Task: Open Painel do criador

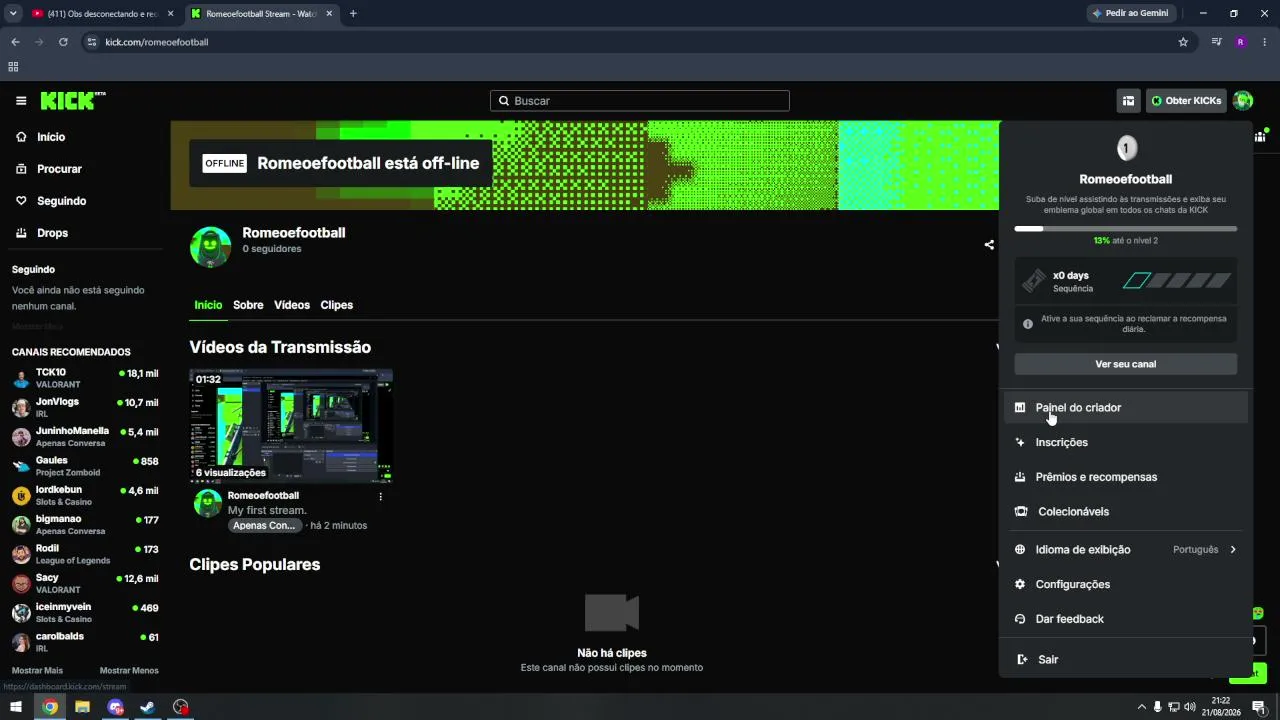Action: tap(1126, 408)
